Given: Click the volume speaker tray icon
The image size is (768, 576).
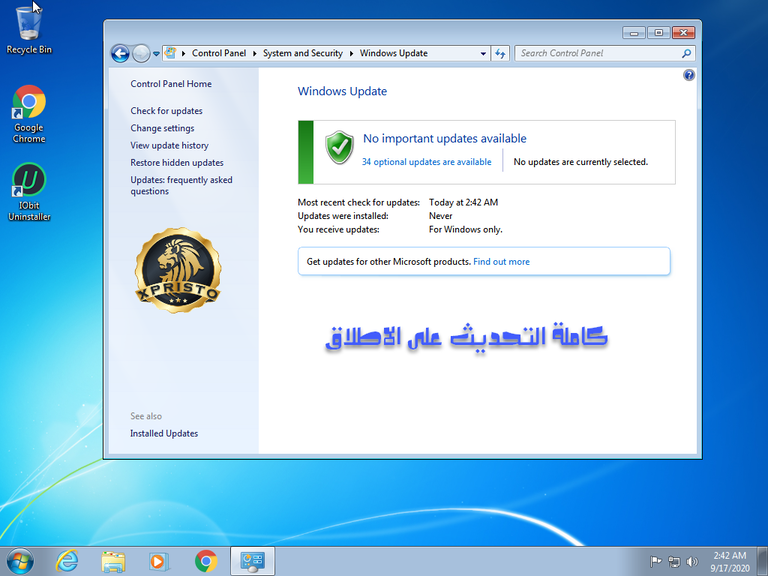Looking at the screenshot, I should [692, 562].
